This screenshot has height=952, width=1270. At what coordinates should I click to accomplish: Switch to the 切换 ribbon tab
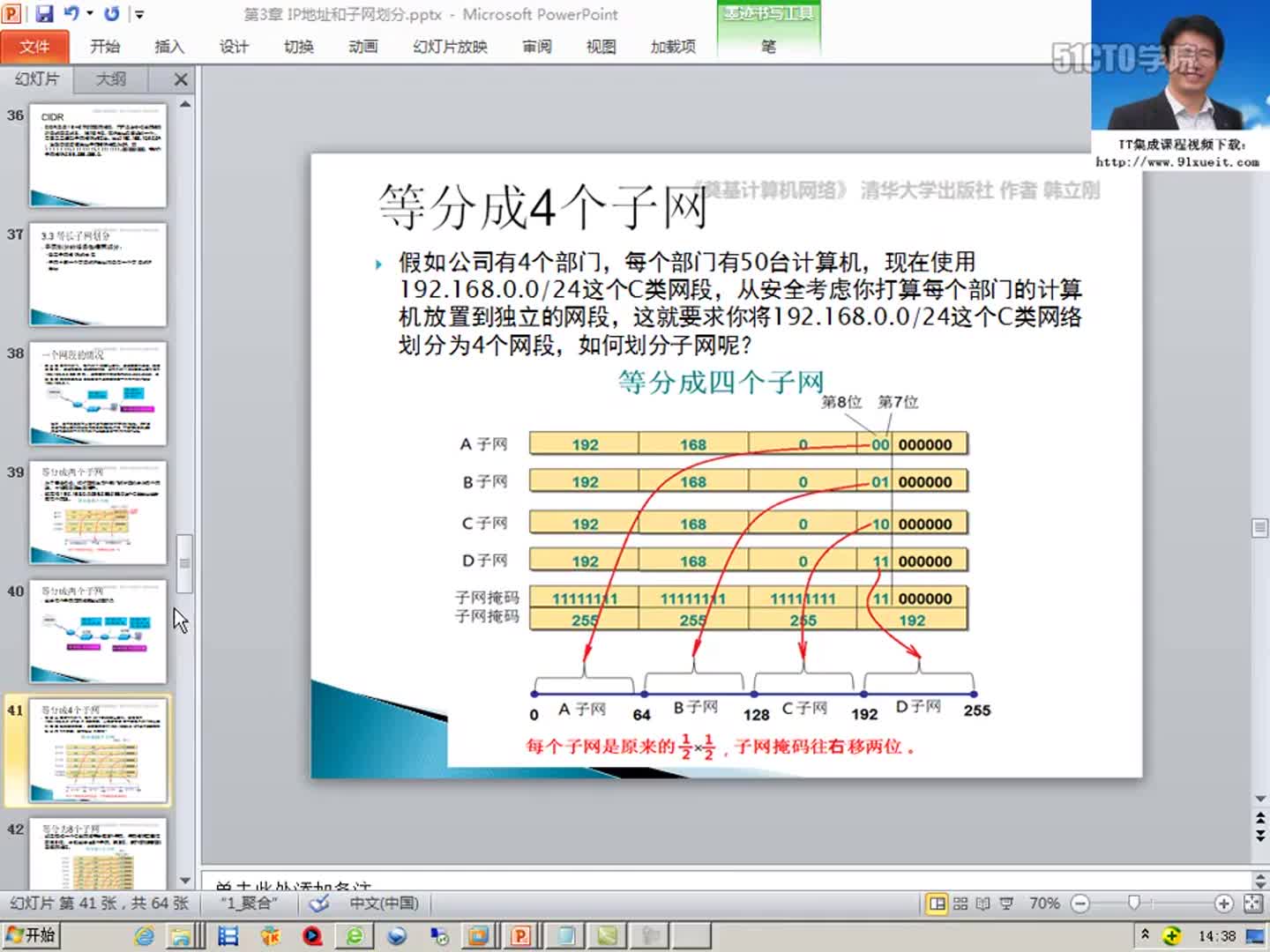299,47
